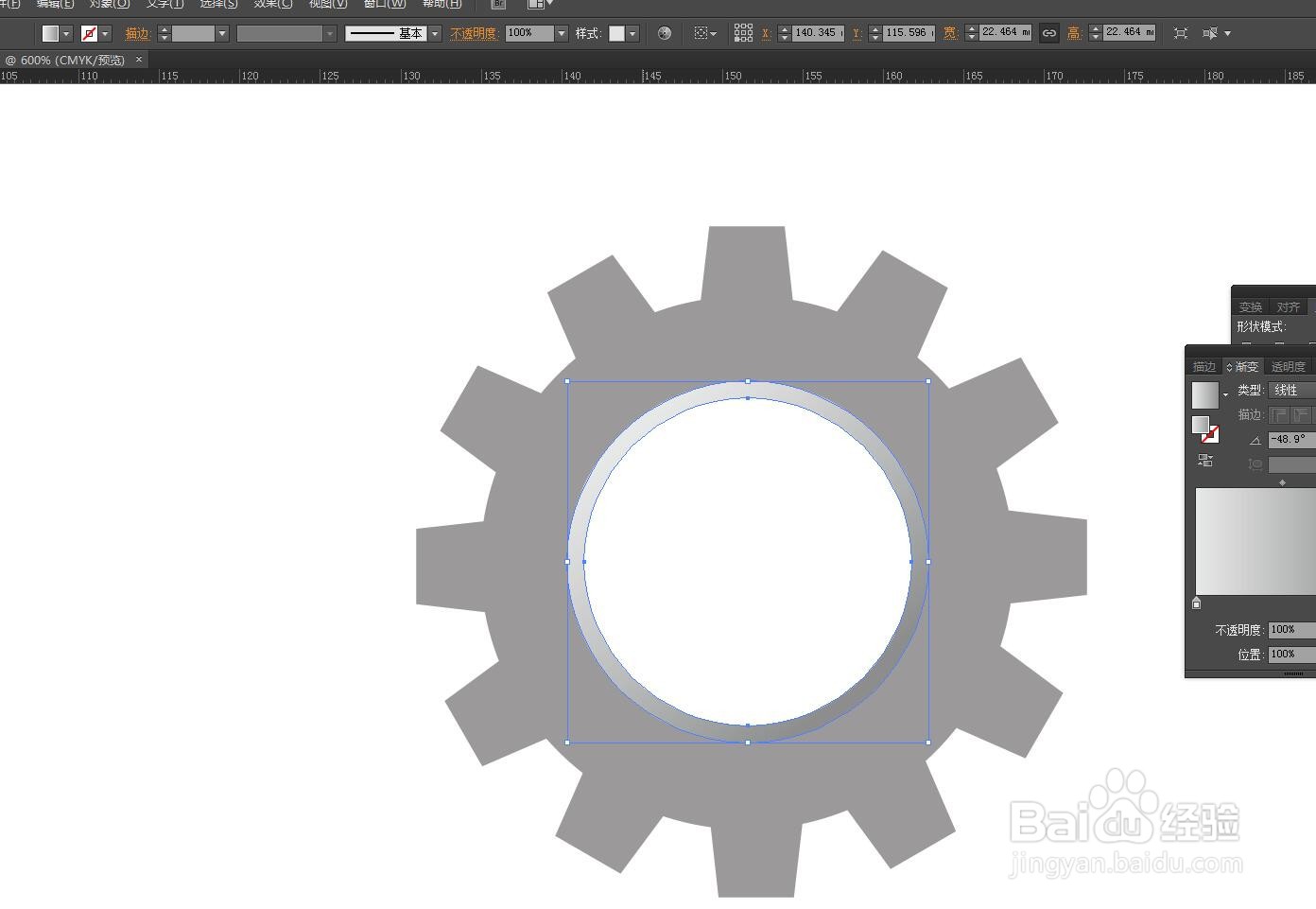The height and width of the screenshot is (909, 1316).
Task: Switch to the 透明度 transparency tab
Action: coord(1288,367)
